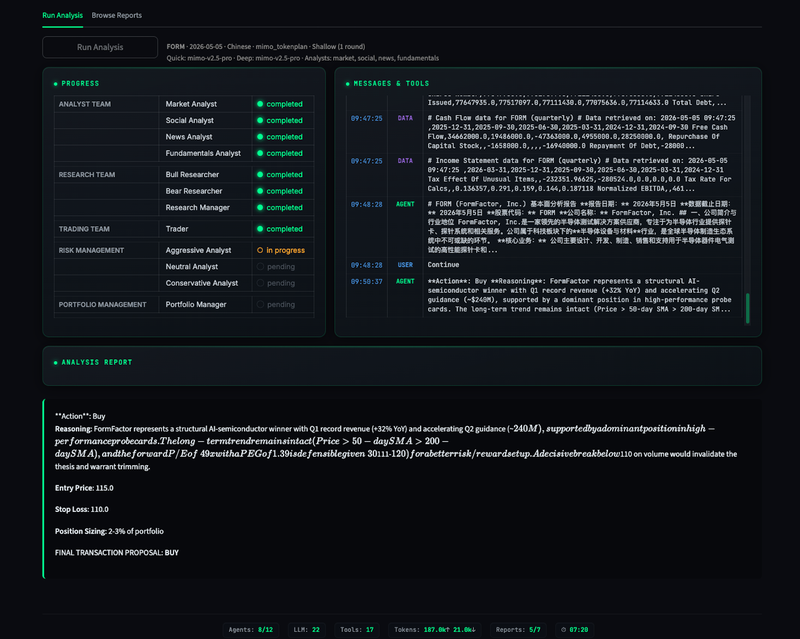Select the Market Analyst row label
This screenshot has height=639, width=800.
point(191,104)
